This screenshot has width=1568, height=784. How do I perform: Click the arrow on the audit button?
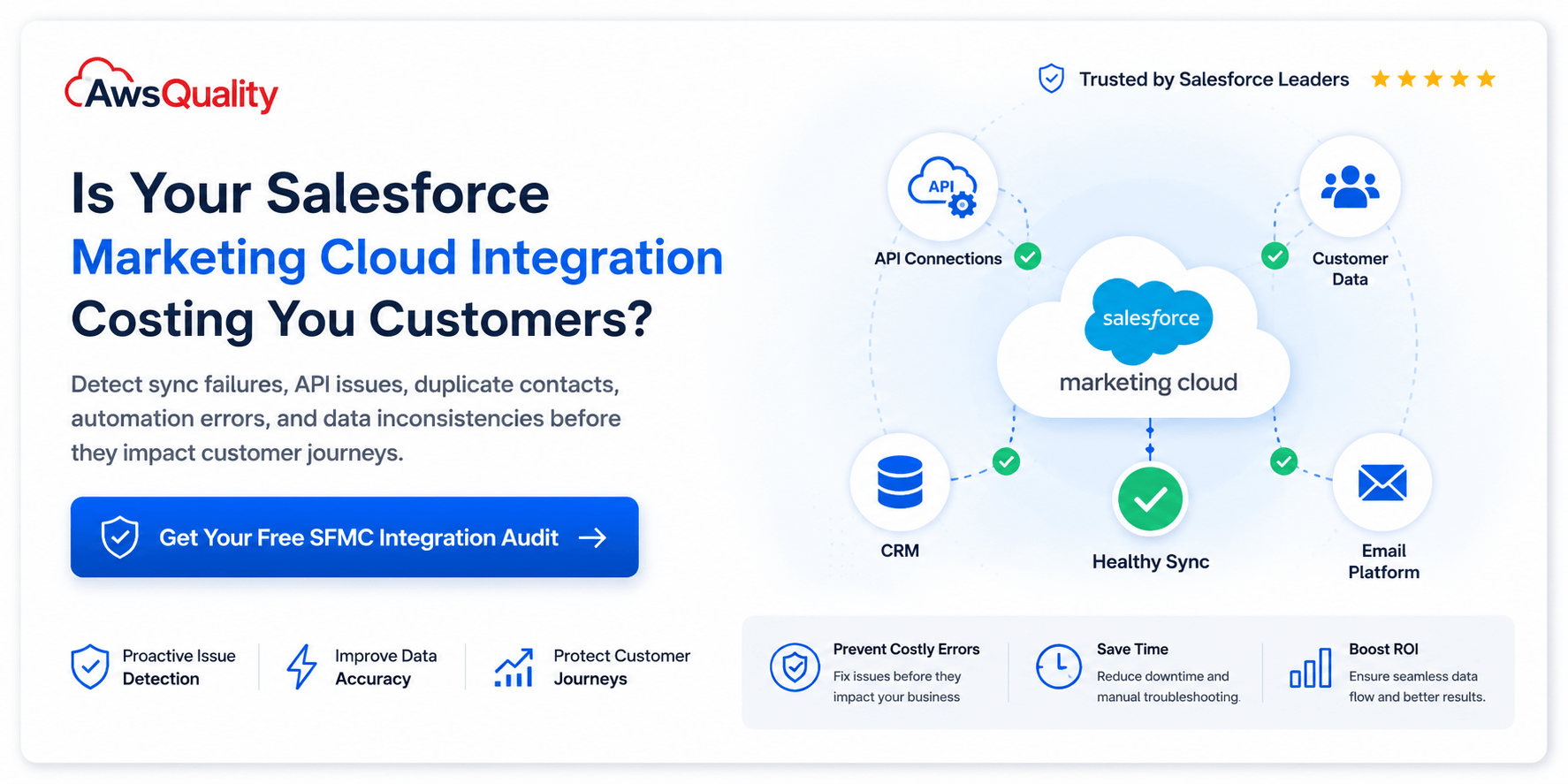592,537
